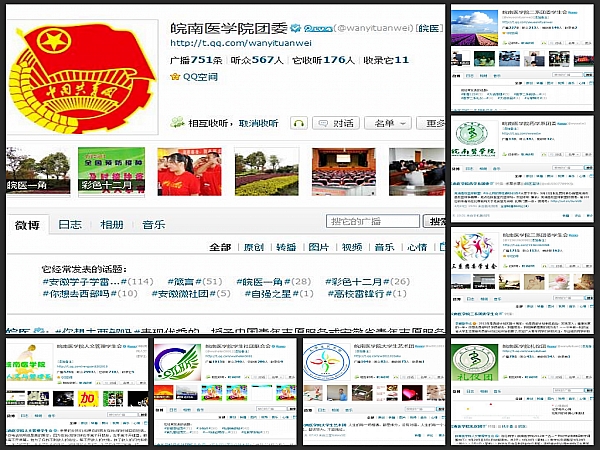Open the 皖医一角 photo thumbnail

(x=38, y=171)
